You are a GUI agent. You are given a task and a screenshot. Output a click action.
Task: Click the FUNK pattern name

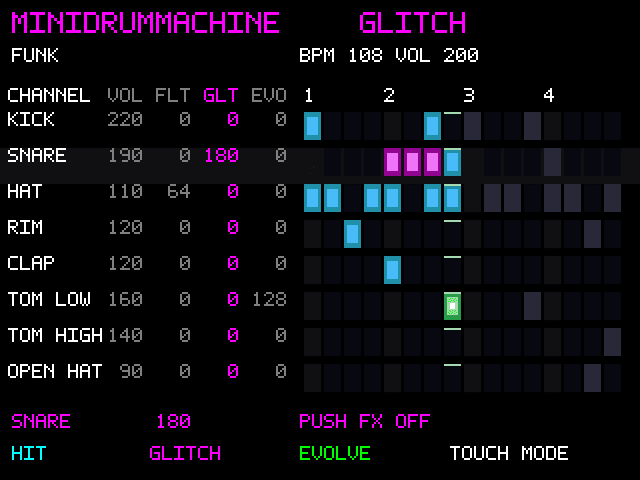[x=35, y=55]
